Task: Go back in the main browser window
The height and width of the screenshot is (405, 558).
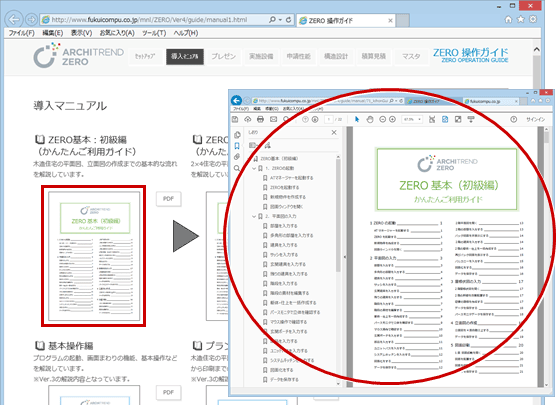Action: [14, 20]
